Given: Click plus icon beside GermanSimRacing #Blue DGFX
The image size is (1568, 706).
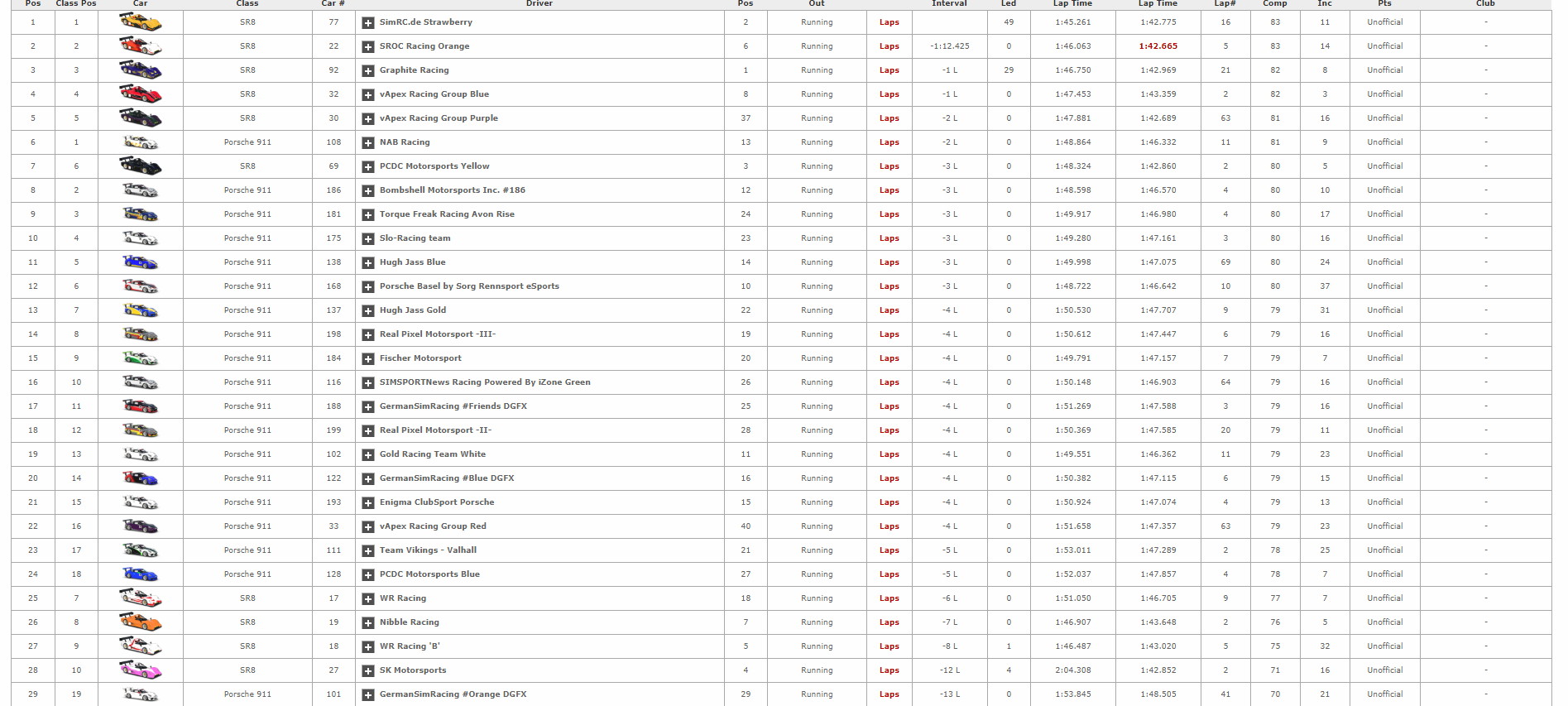Looking at the screenshot, I should point(368,479).
